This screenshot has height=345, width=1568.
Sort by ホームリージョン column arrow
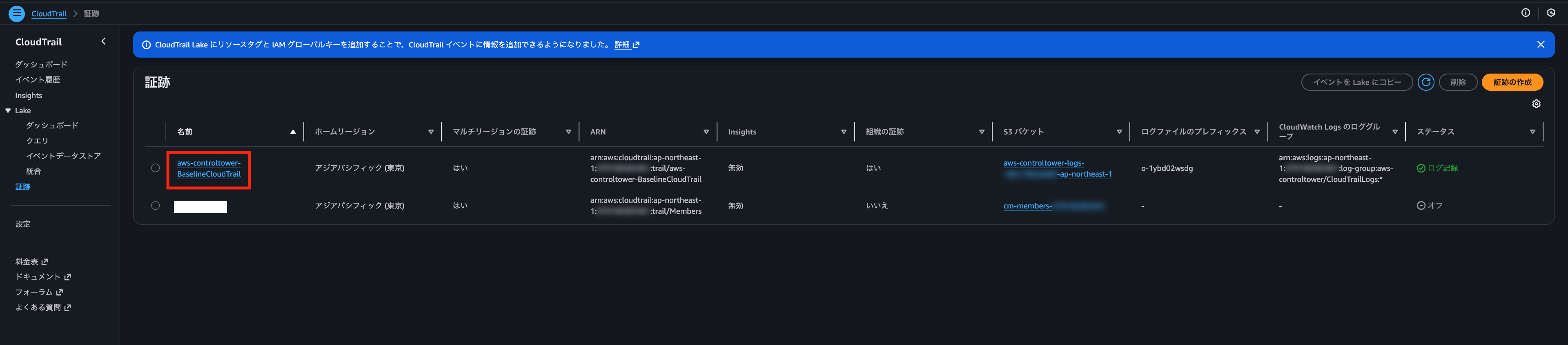430,132
